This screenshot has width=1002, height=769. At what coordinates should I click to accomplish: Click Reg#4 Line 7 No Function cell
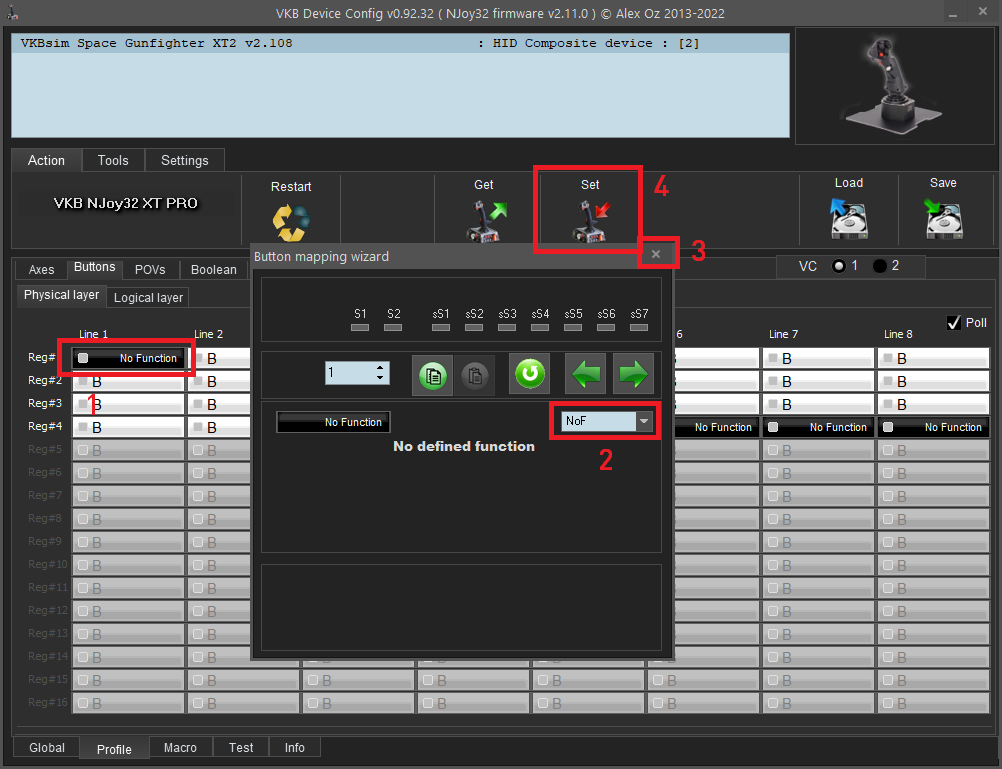pyautogui.click(x=819, y=427)
